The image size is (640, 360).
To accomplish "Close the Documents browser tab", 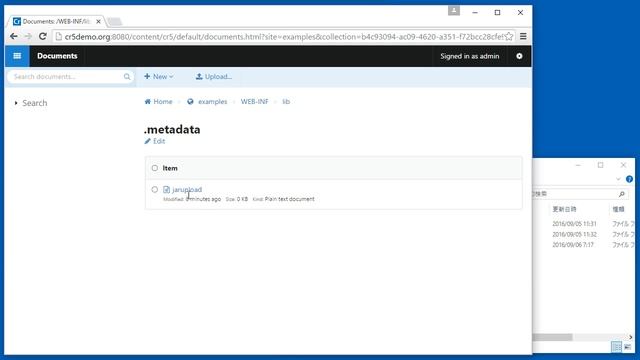I will (98, 21).
